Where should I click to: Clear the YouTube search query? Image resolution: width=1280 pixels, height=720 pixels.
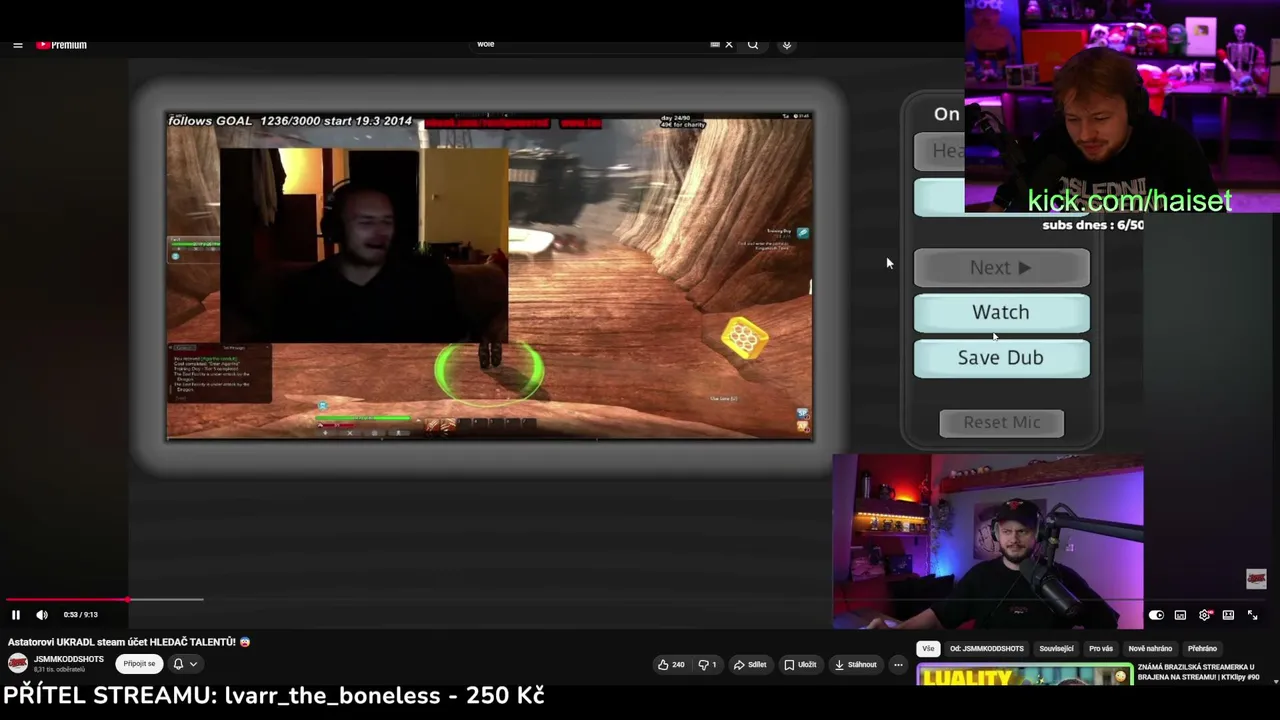click(729, 44)
